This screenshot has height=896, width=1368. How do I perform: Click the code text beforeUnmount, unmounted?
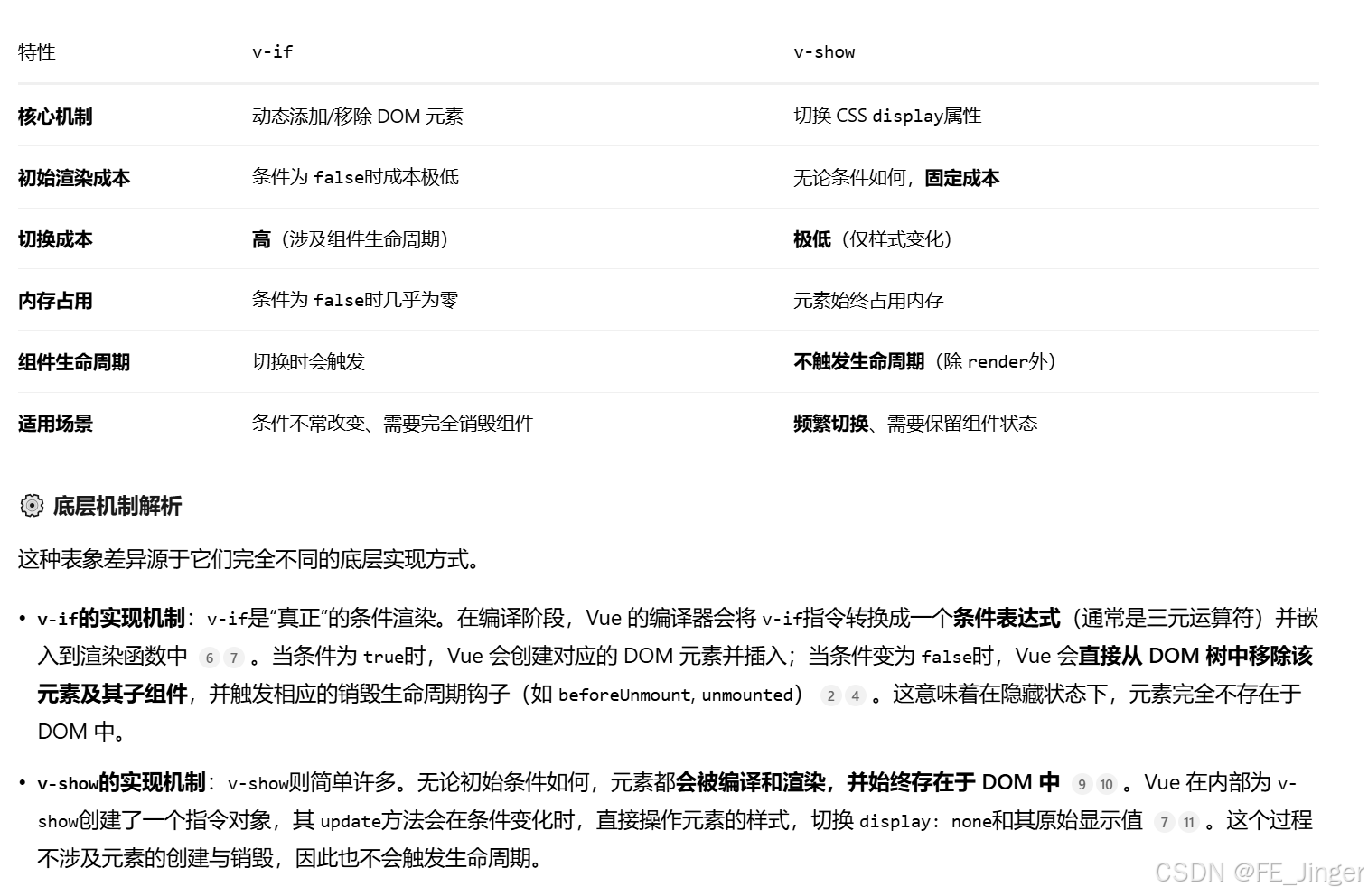pyautogui.click(x=675, y=695)
